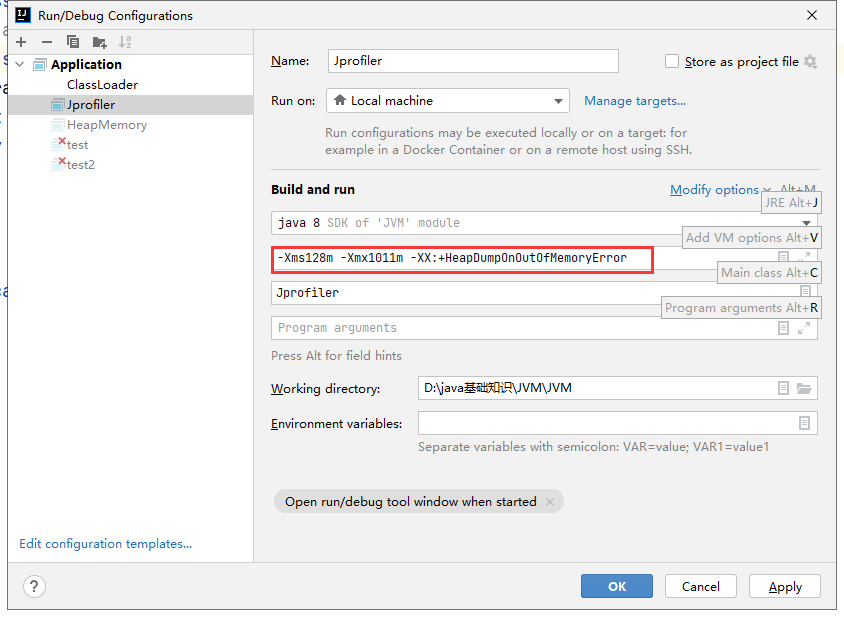The image size is (844, 617).
Task: Dismiss the Open run/debug tool window tag
Action: point(549,502)
